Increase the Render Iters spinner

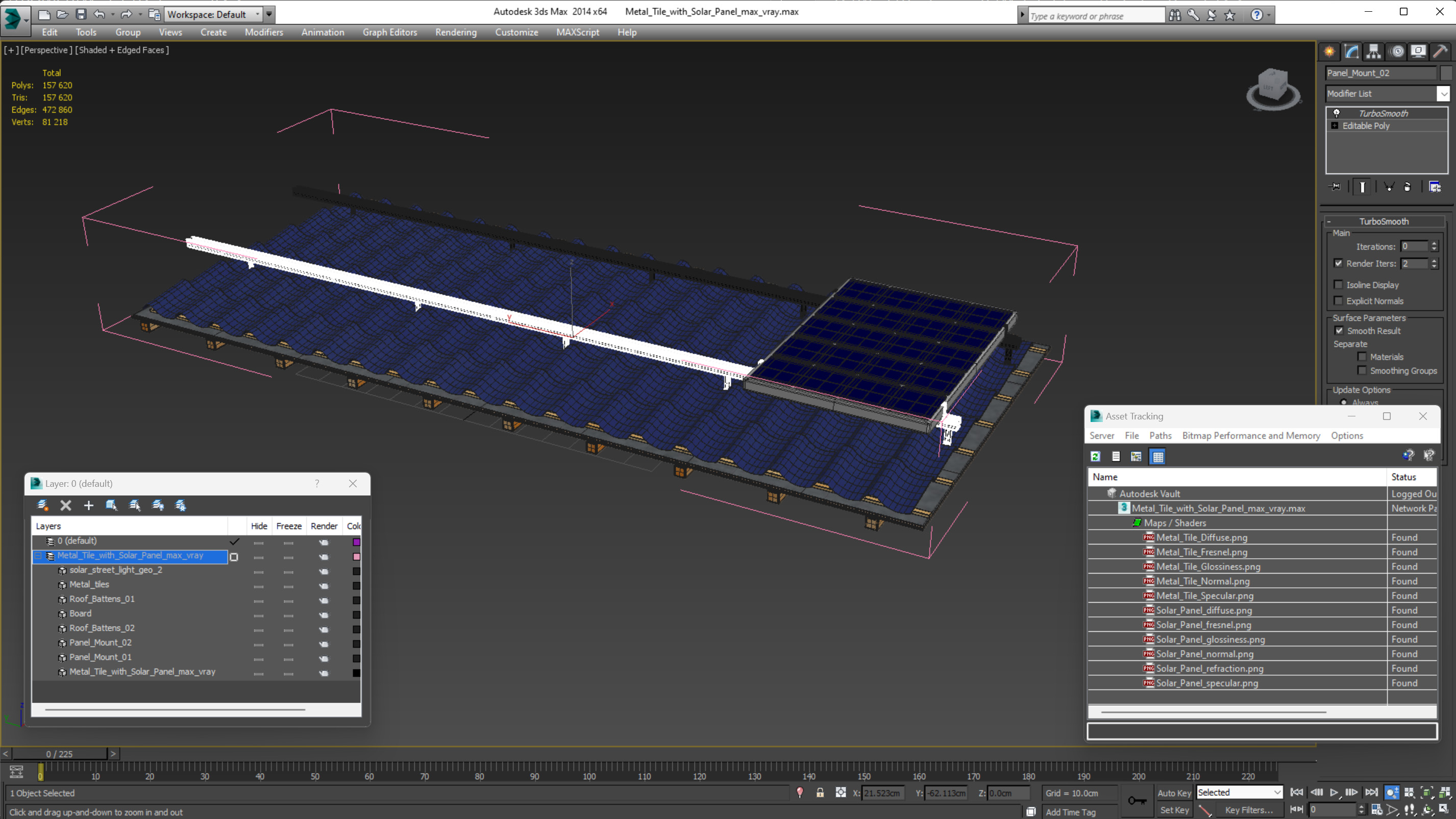[1434, 261]
